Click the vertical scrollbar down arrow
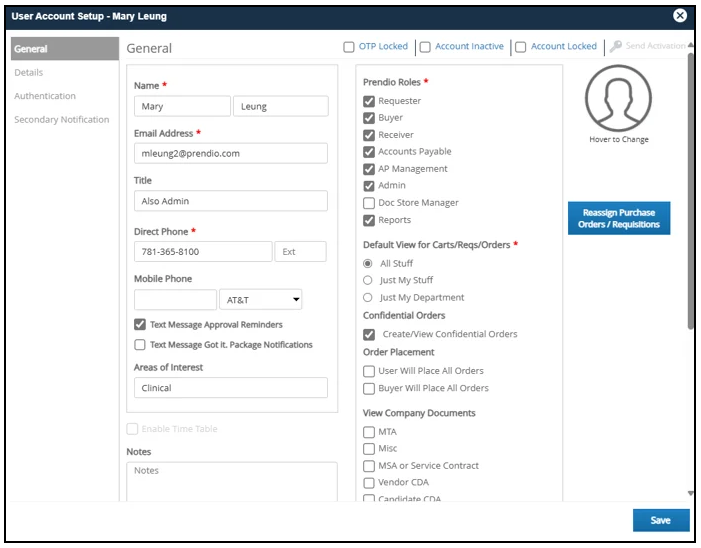The height and width of the screenshot is (548, 701). coord(691,493)
